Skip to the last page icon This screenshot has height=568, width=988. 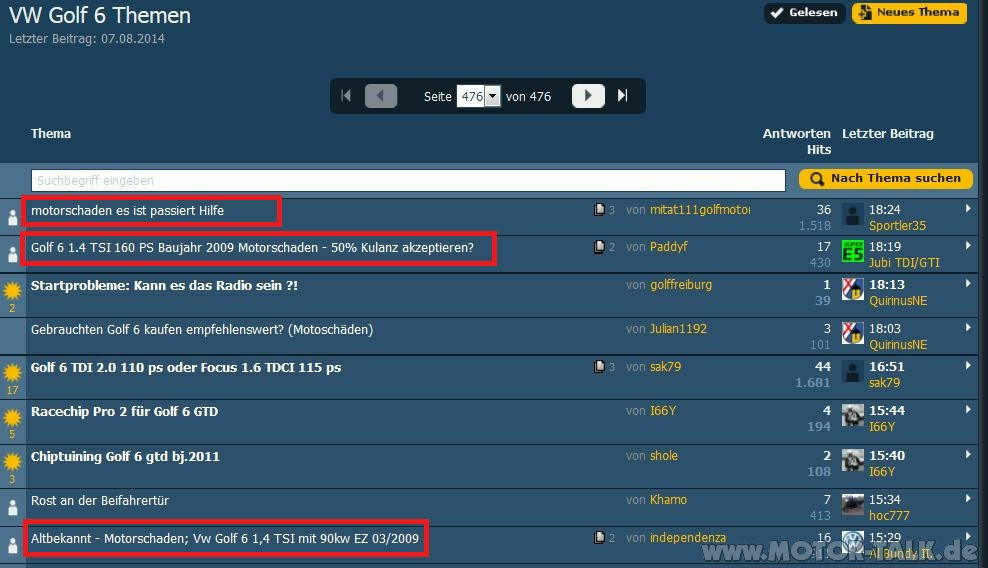click(x=623, y=96)
